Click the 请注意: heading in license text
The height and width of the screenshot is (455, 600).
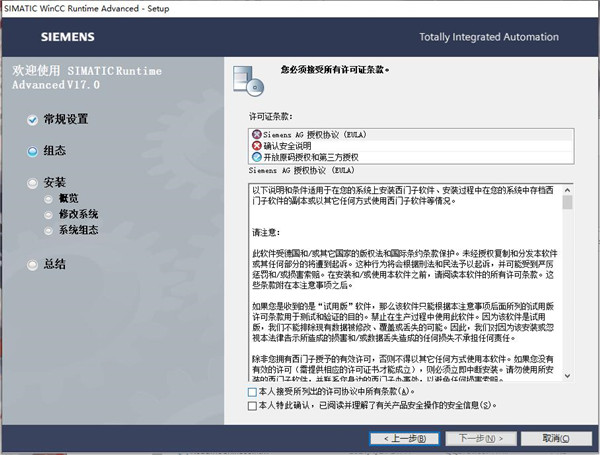point(266,232)
